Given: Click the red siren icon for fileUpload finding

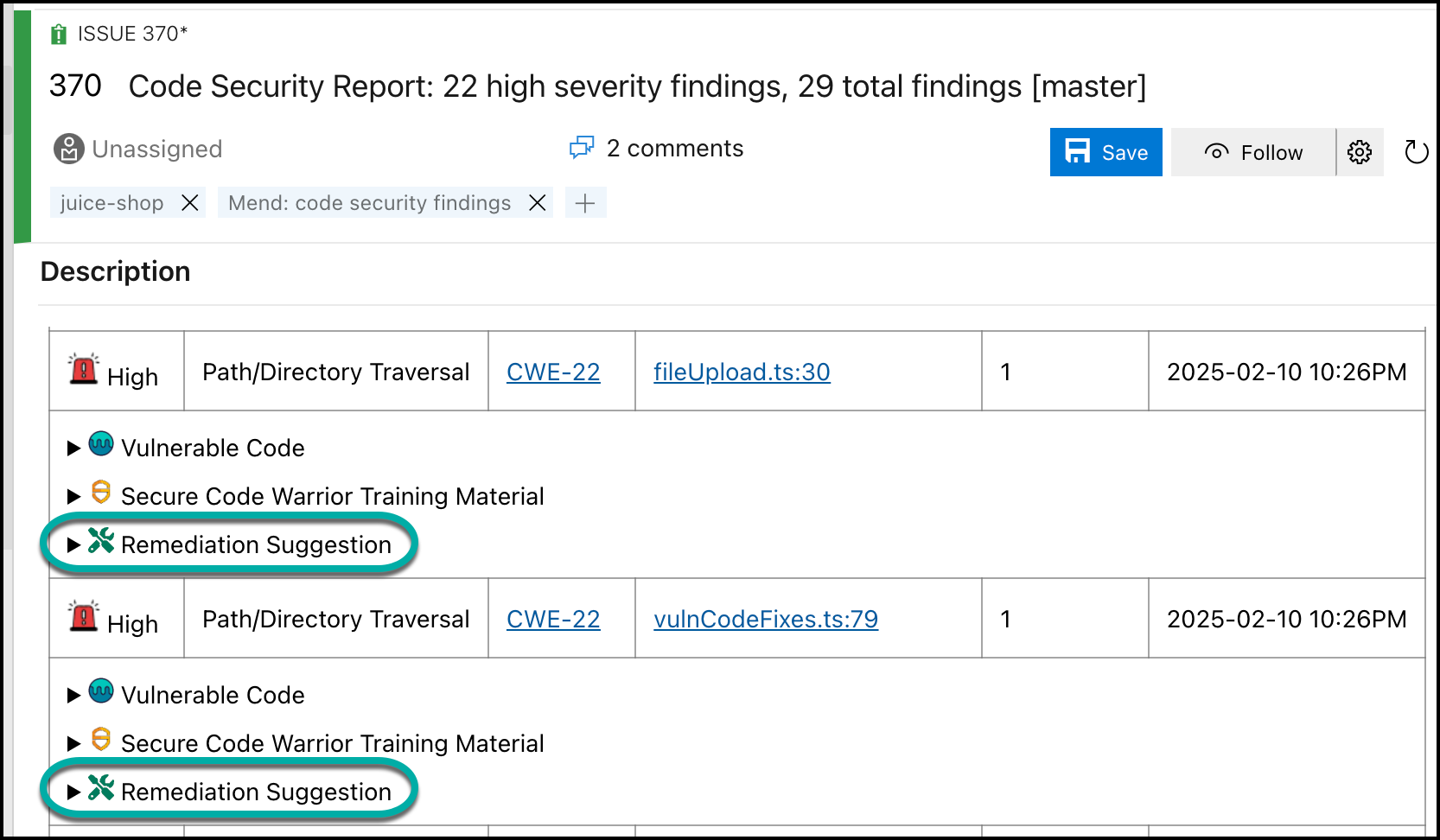Looking at the screenshot, I should (84, 370).
